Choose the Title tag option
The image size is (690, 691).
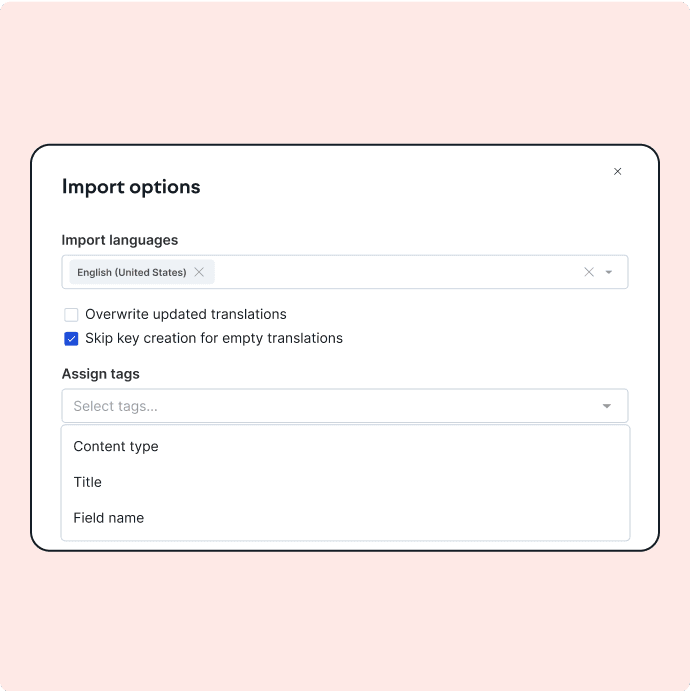click(88, 482)
